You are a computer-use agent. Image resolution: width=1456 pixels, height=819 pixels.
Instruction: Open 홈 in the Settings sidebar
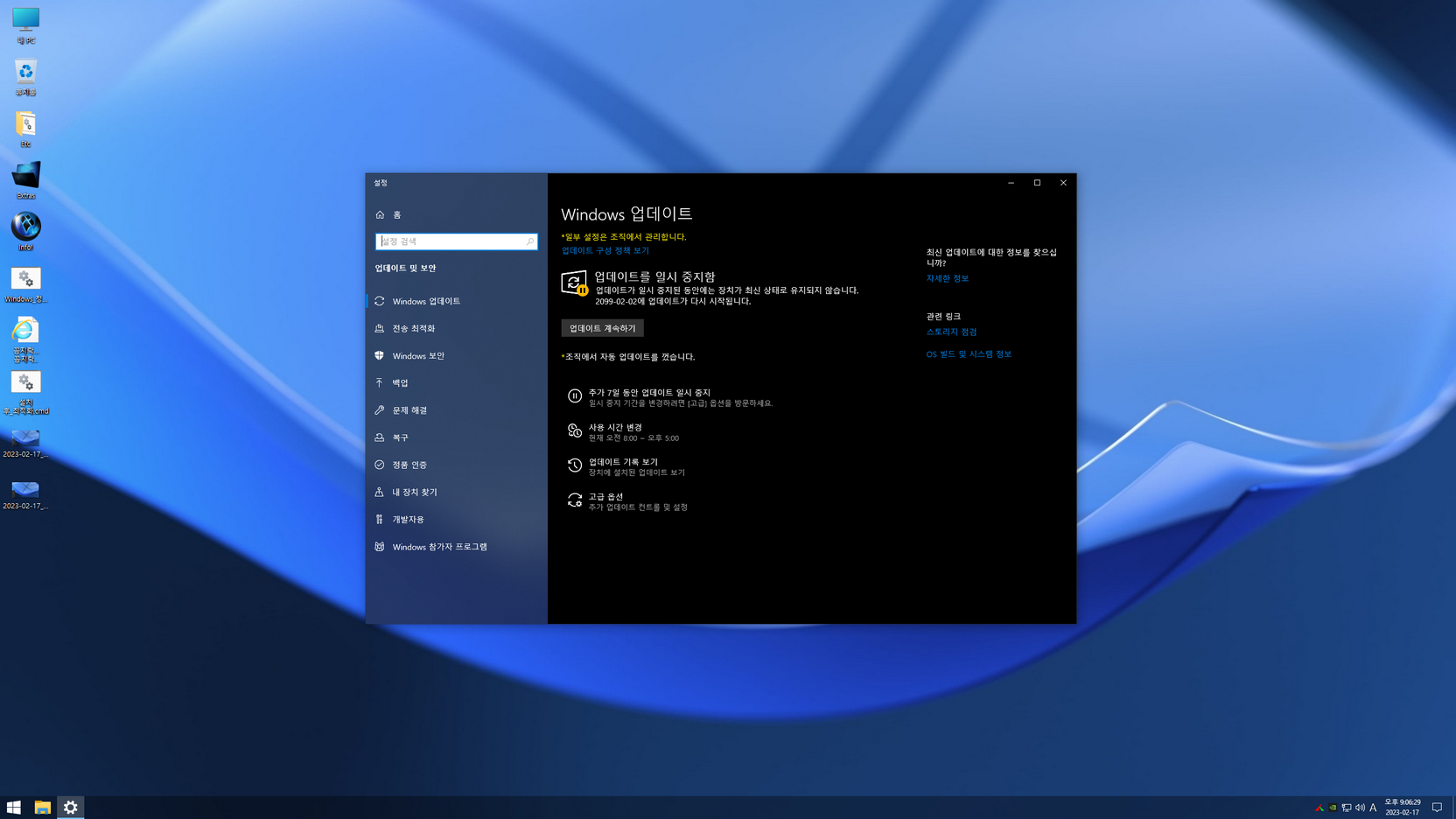pos(456,214)
